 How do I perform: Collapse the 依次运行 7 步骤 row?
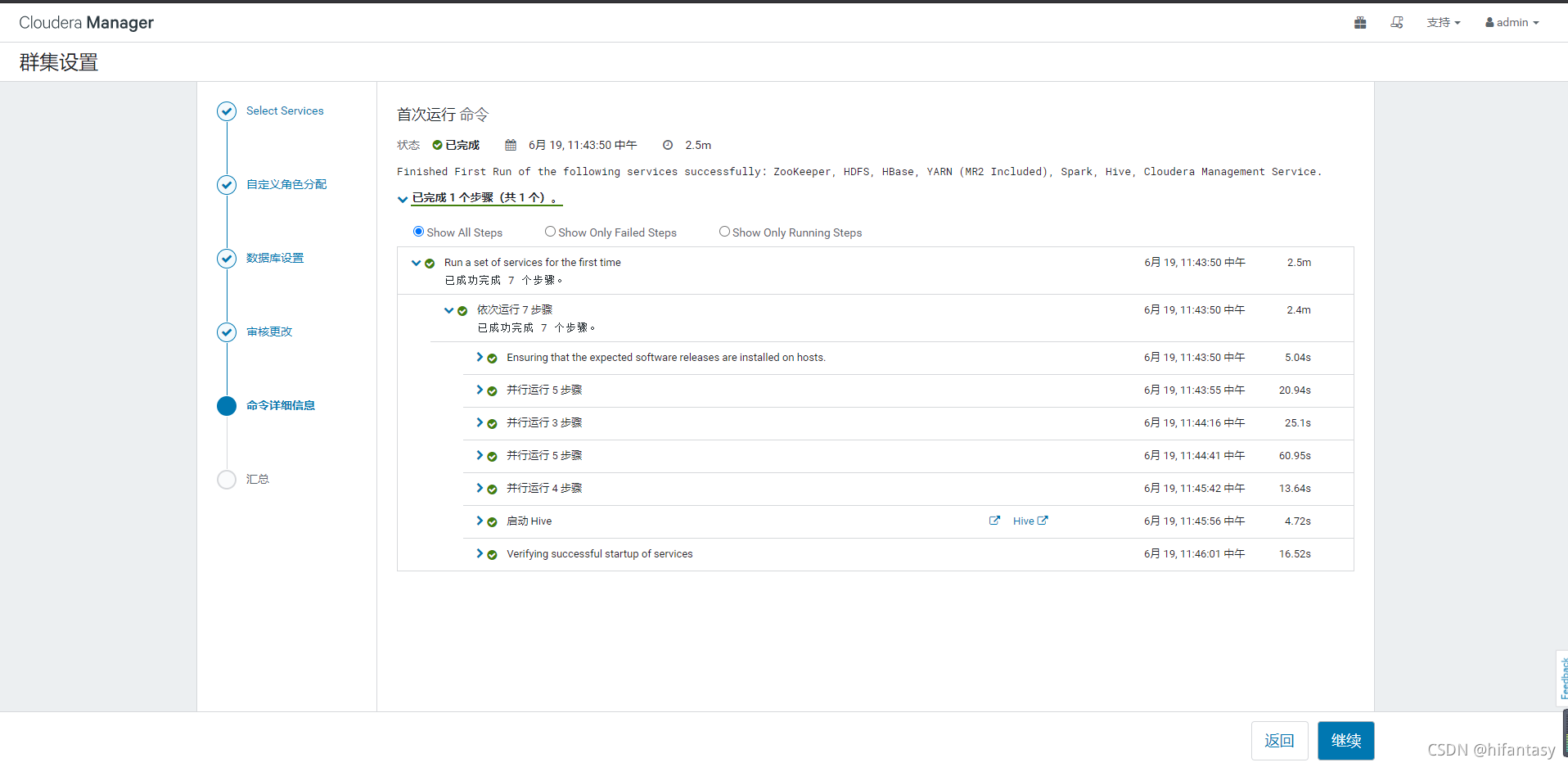click(448, 310)
